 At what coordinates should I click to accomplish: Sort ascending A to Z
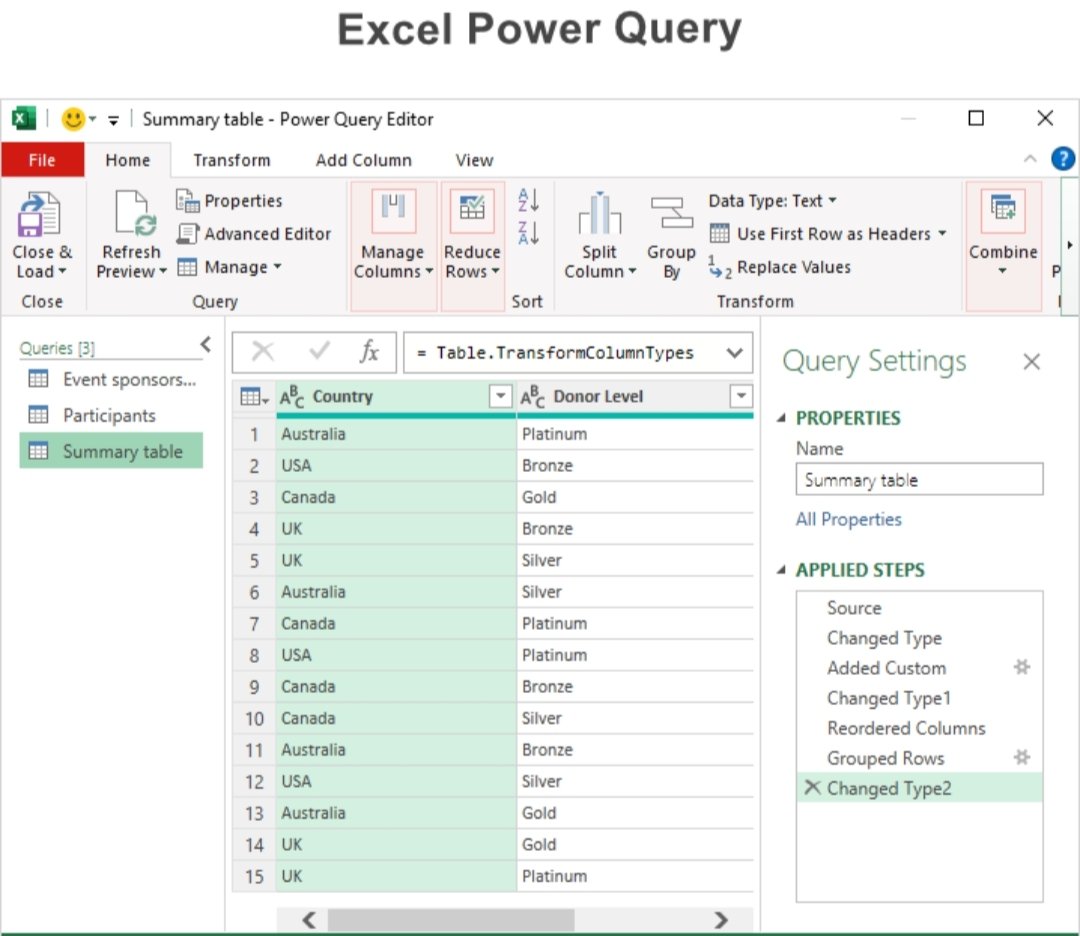pos(528,200)
